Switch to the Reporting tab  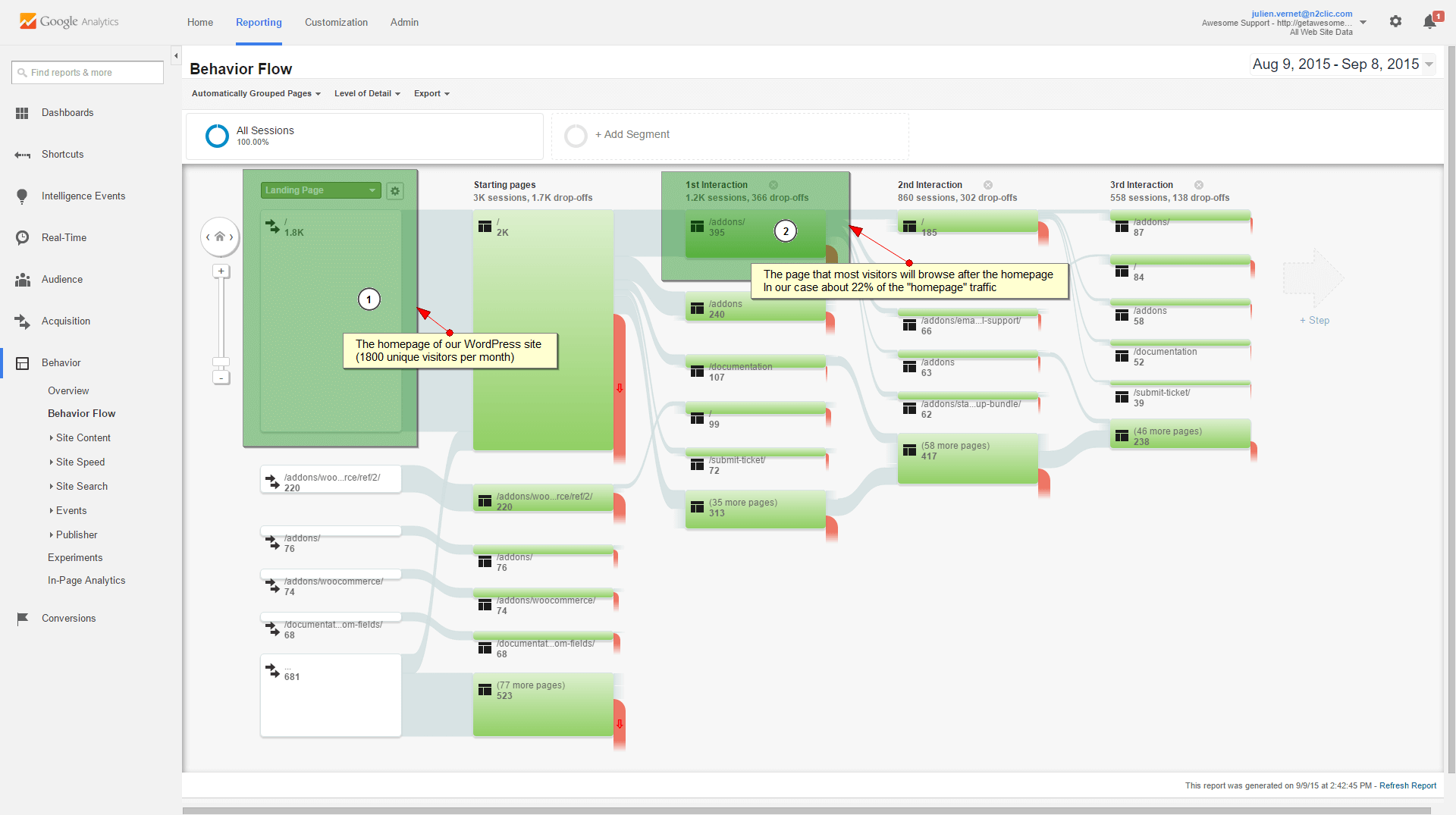[259, 23]
